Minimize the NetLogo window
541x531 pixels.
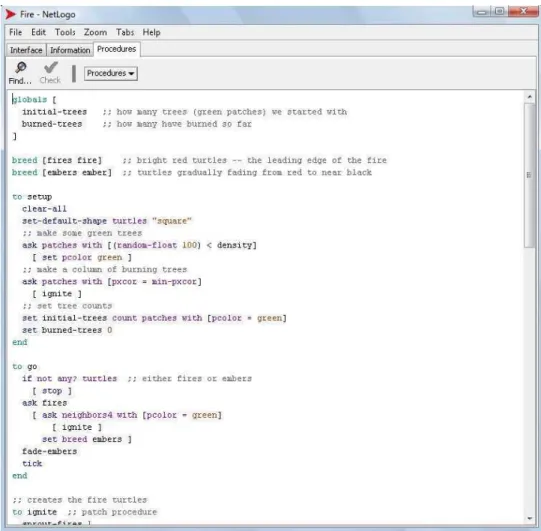482,12
